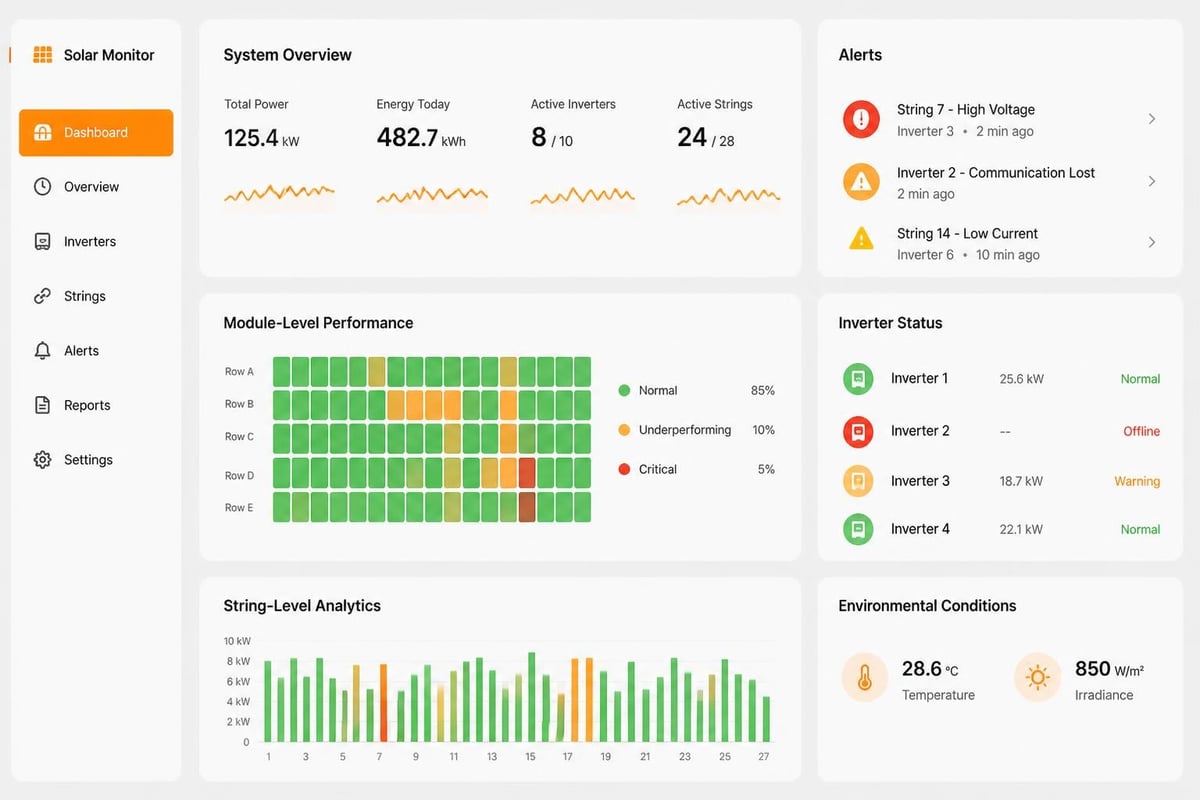Click the String 7 - High Voltage alert title
This screenshot has height=800, width=1200.
click(x=966, y=110)
